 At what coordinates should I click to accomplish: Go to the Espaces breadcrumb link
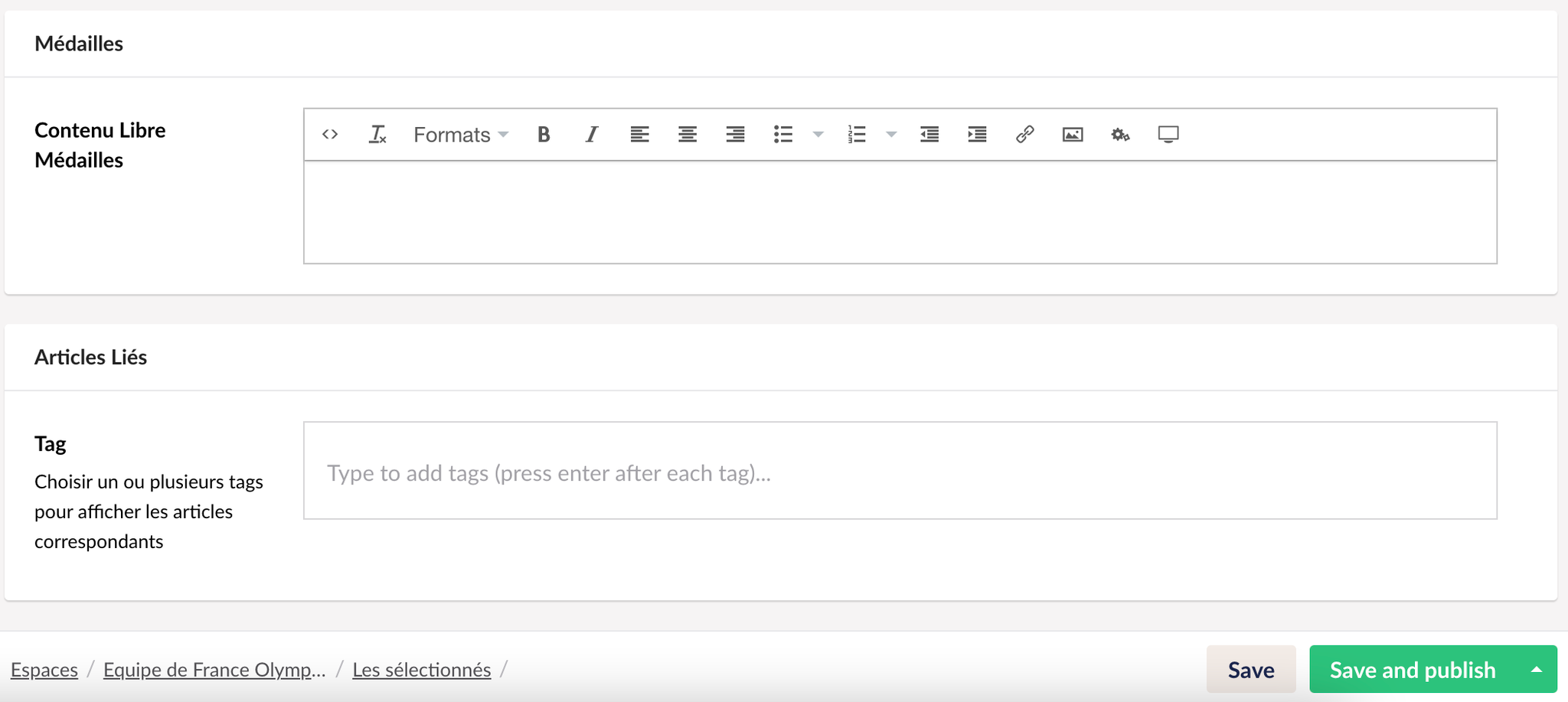coord(44,670)
